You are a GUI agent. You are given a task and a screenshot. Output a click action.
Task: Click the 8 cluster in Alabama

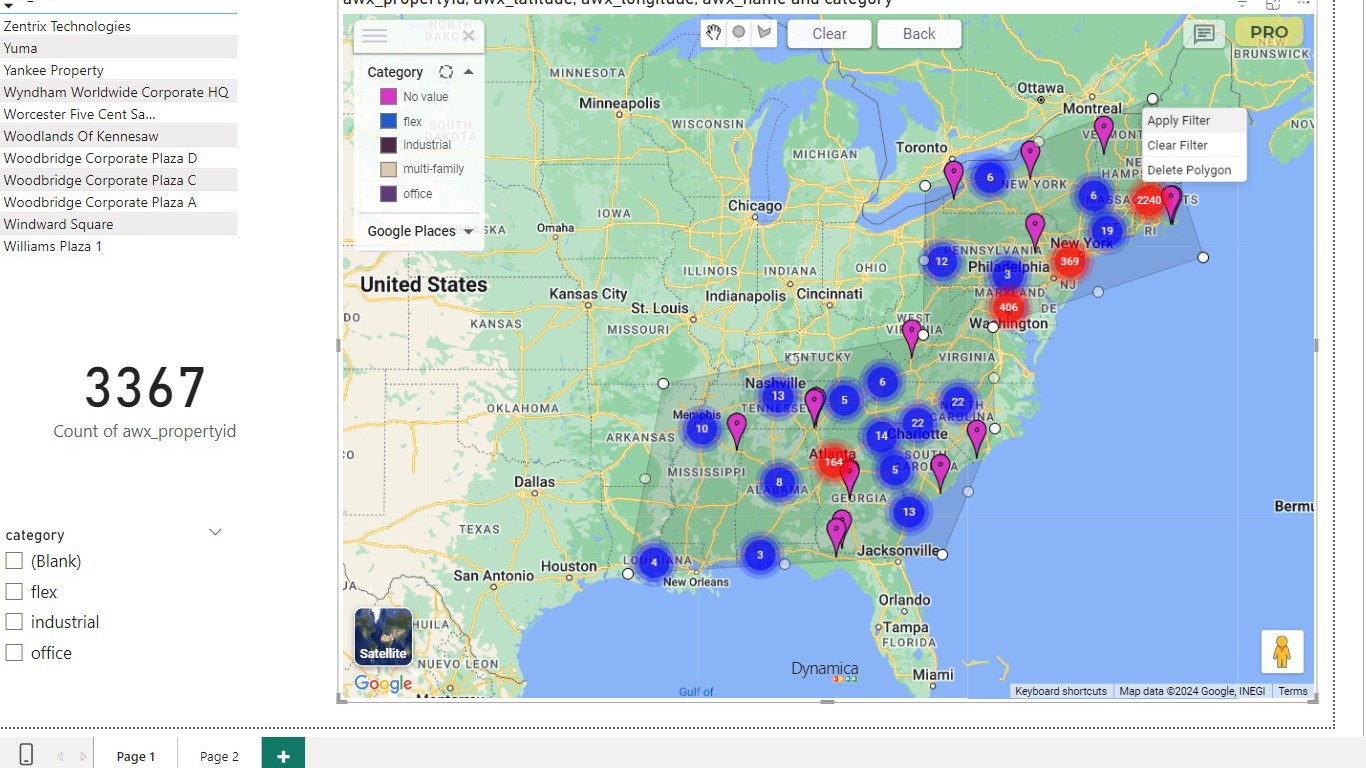click(x=779, y=483)
